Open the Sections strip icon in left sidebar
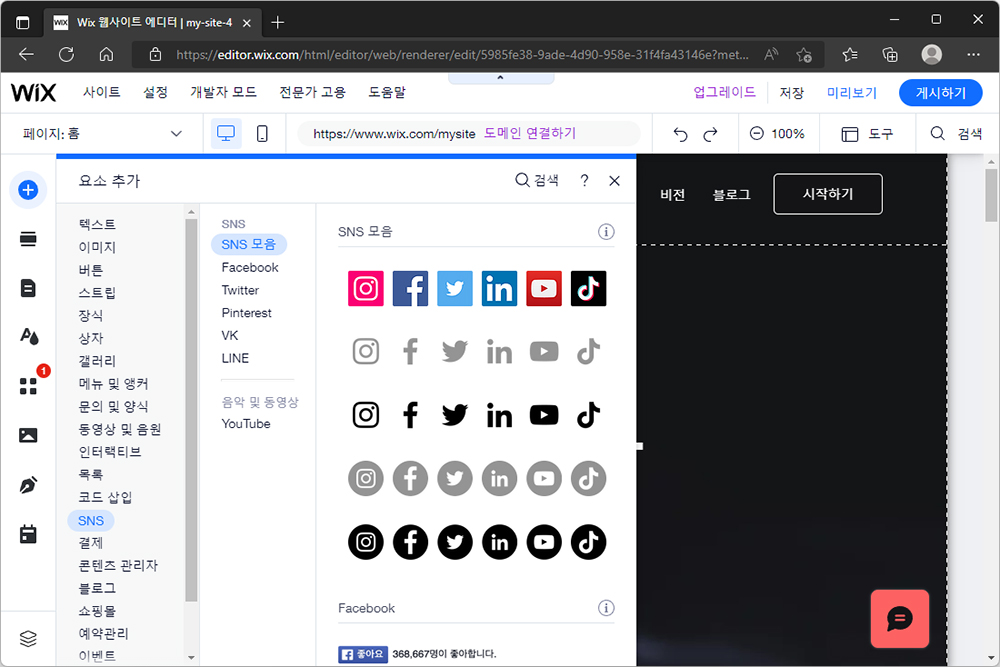Viewport: 1000px width, 667px height. [x=28, y=239]
